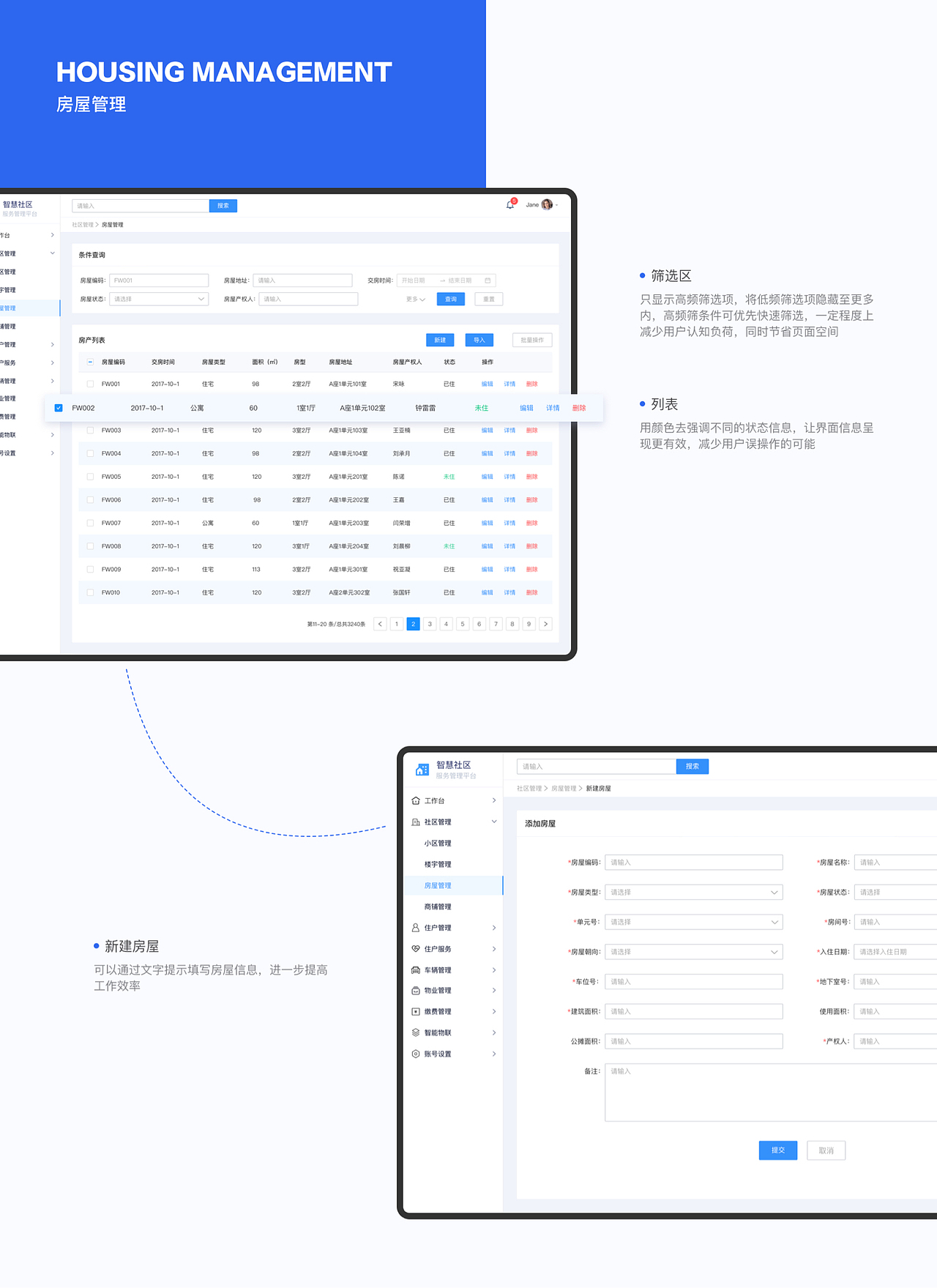
Task: Expand the 工作台 menu chevron
Action: (x=494, y=800)
